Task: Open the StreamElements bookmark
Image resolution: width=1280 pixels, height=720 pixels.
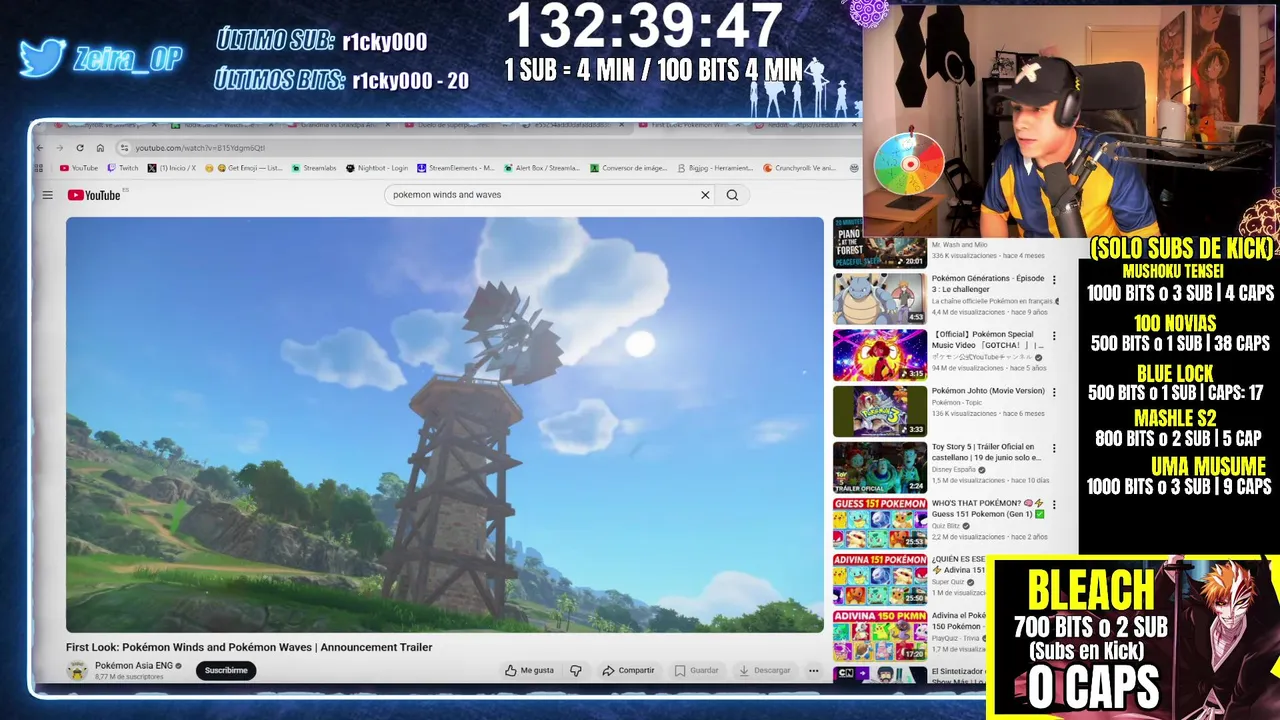Action: click(x=456, y=168)
